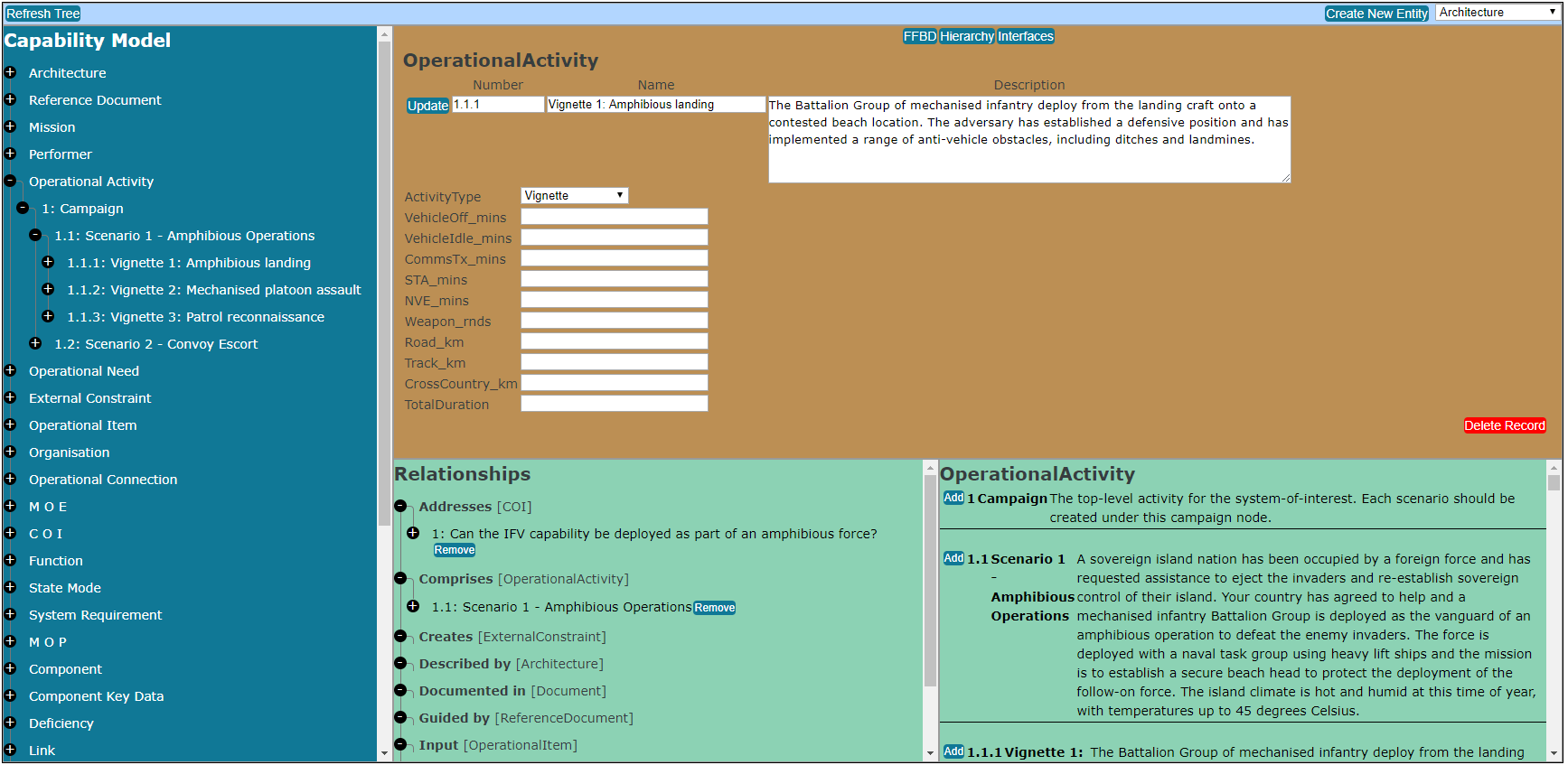Focus the TotalDuration field
The image size is (1568, 765).
pyautogui.click(x=615, y=404)
